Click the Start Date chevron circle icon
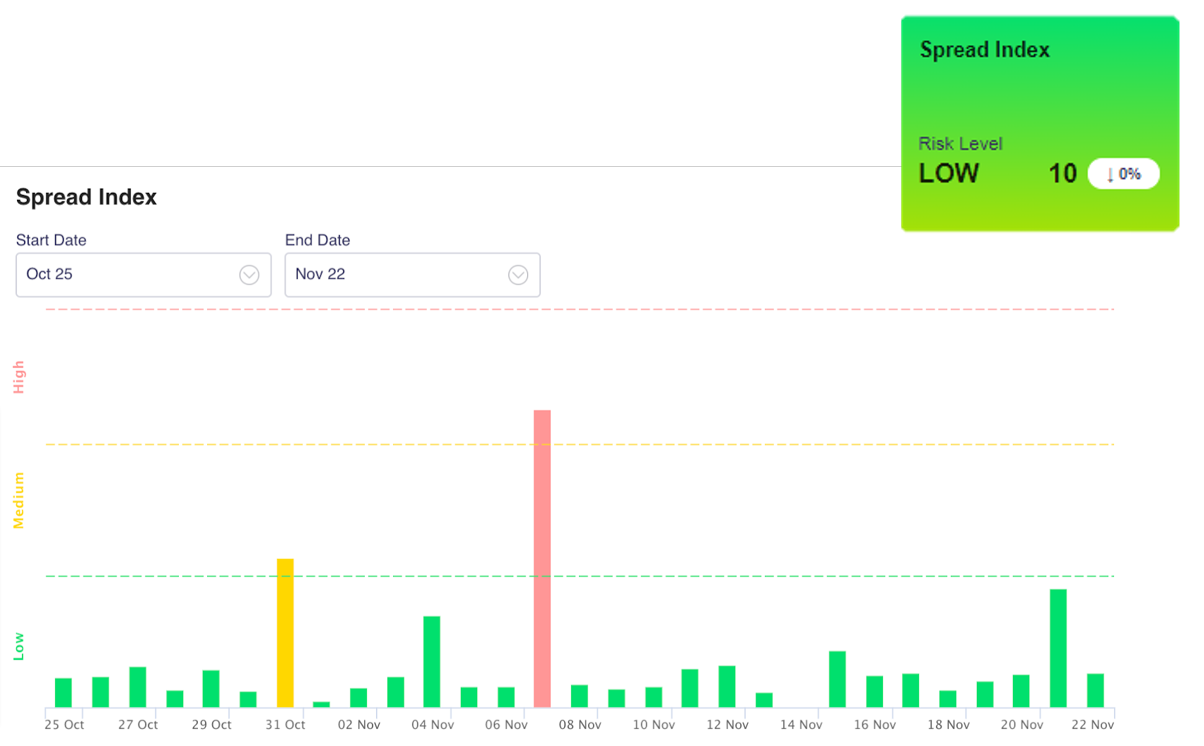Image resolution: width=1204 pixels, height=746 pixels. click(249, 275)
